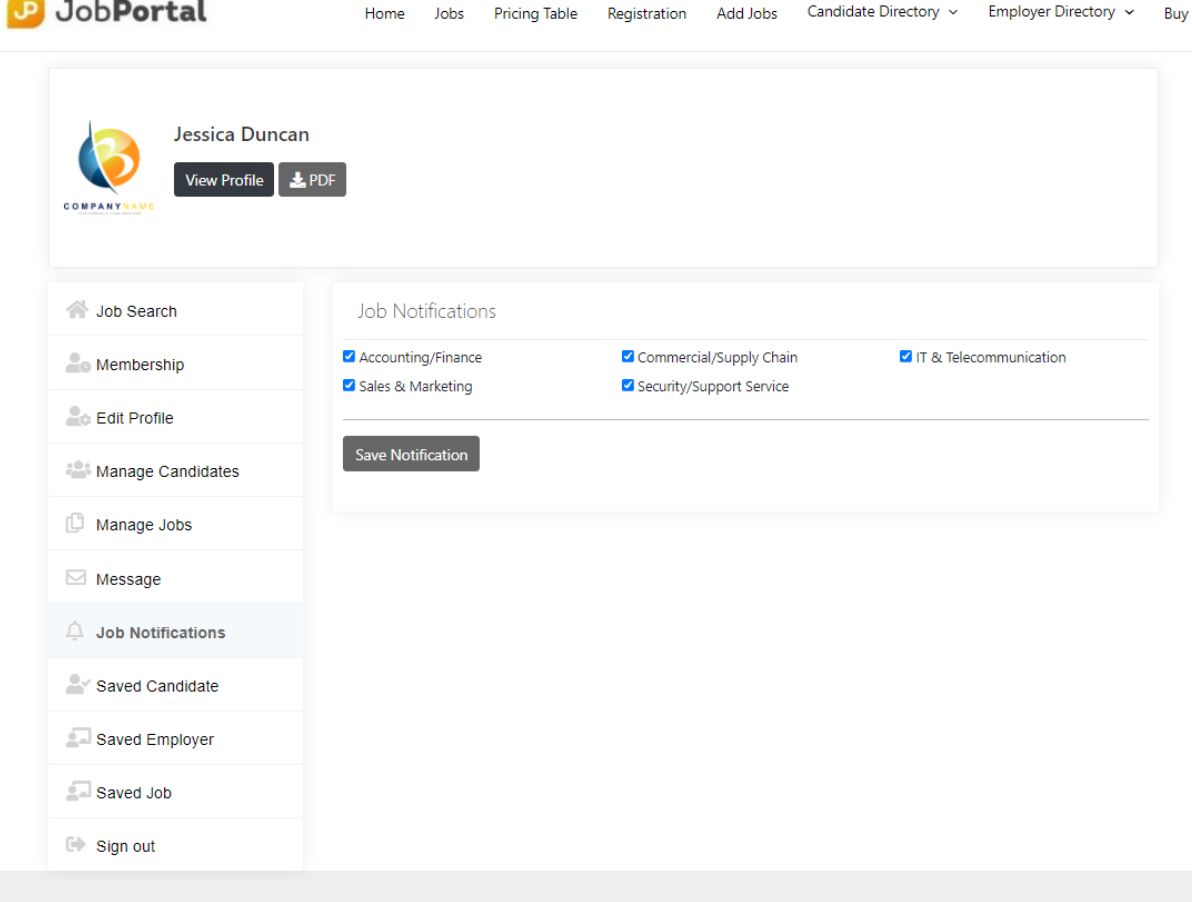
Task: Click the Message envelope icon
Action: pos(76,578)
